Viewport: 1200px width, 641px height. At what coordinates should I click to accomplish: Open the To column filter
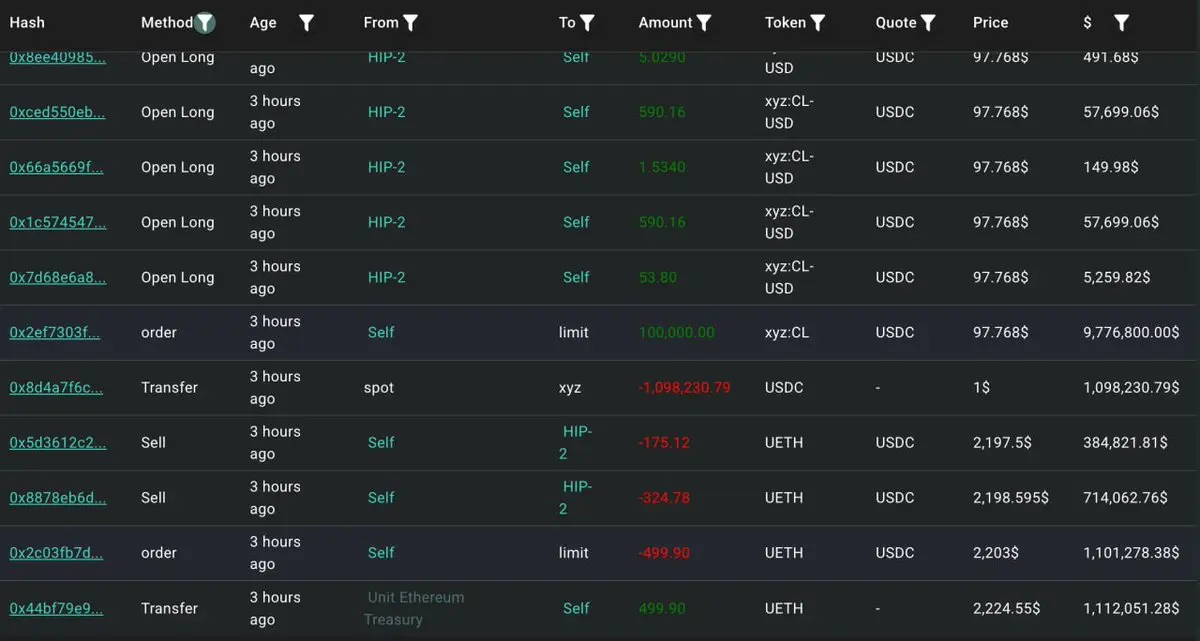tap(587, 22)
